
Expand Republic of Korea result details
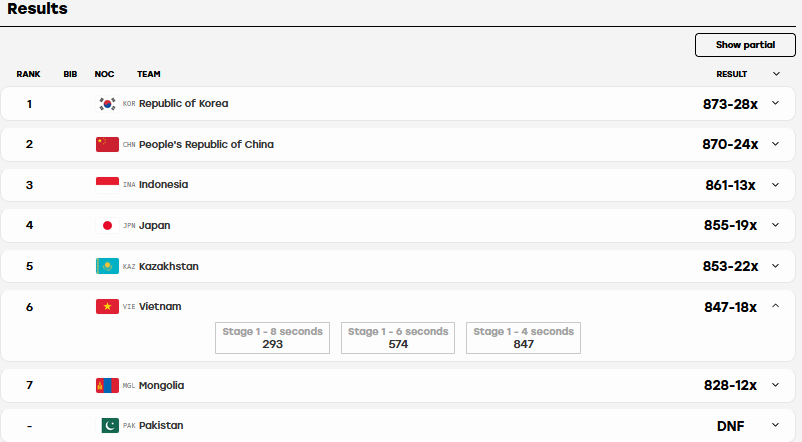coord(775,103)
